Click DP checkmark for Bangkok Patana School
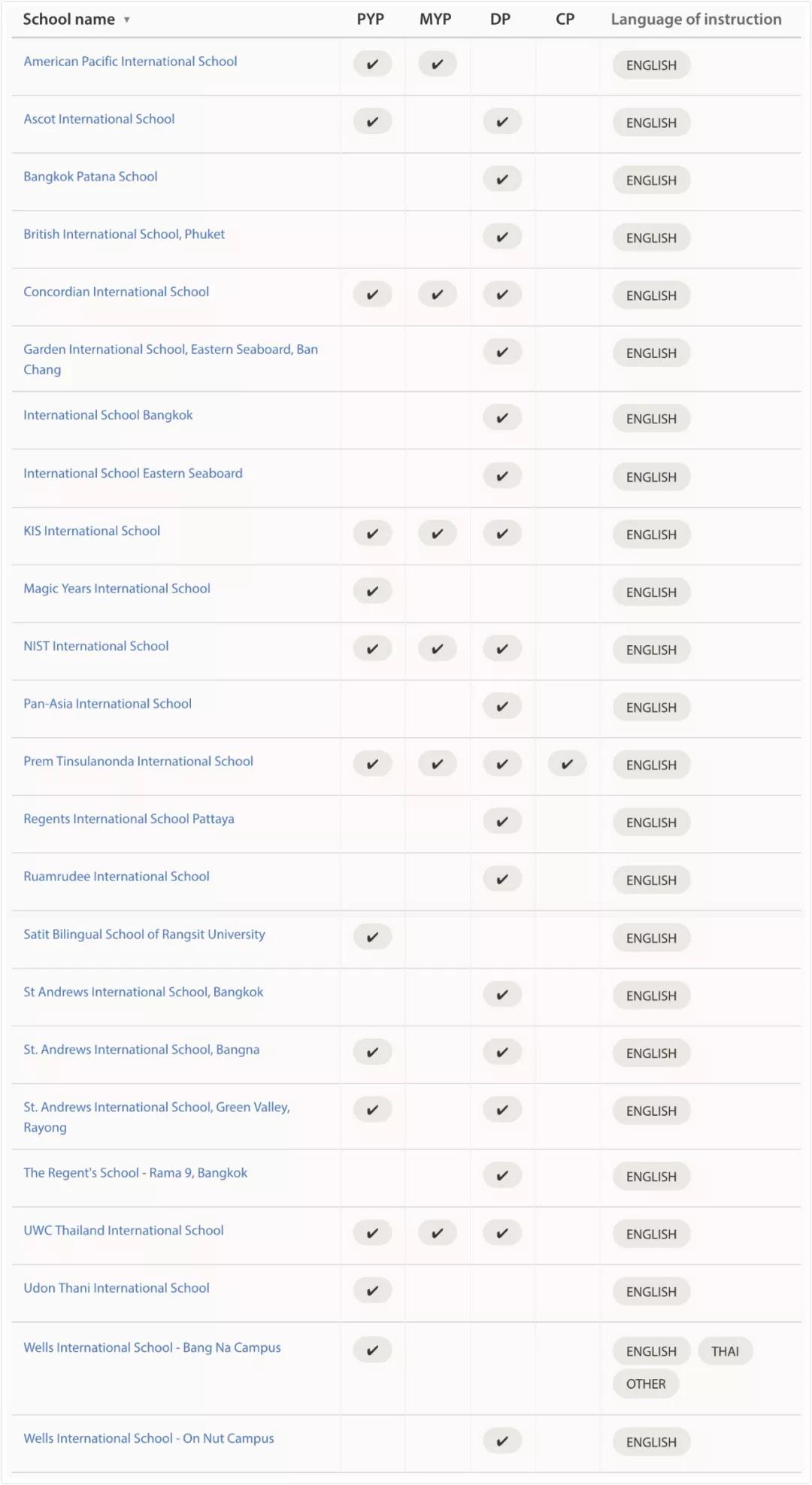 click(502, 180)
